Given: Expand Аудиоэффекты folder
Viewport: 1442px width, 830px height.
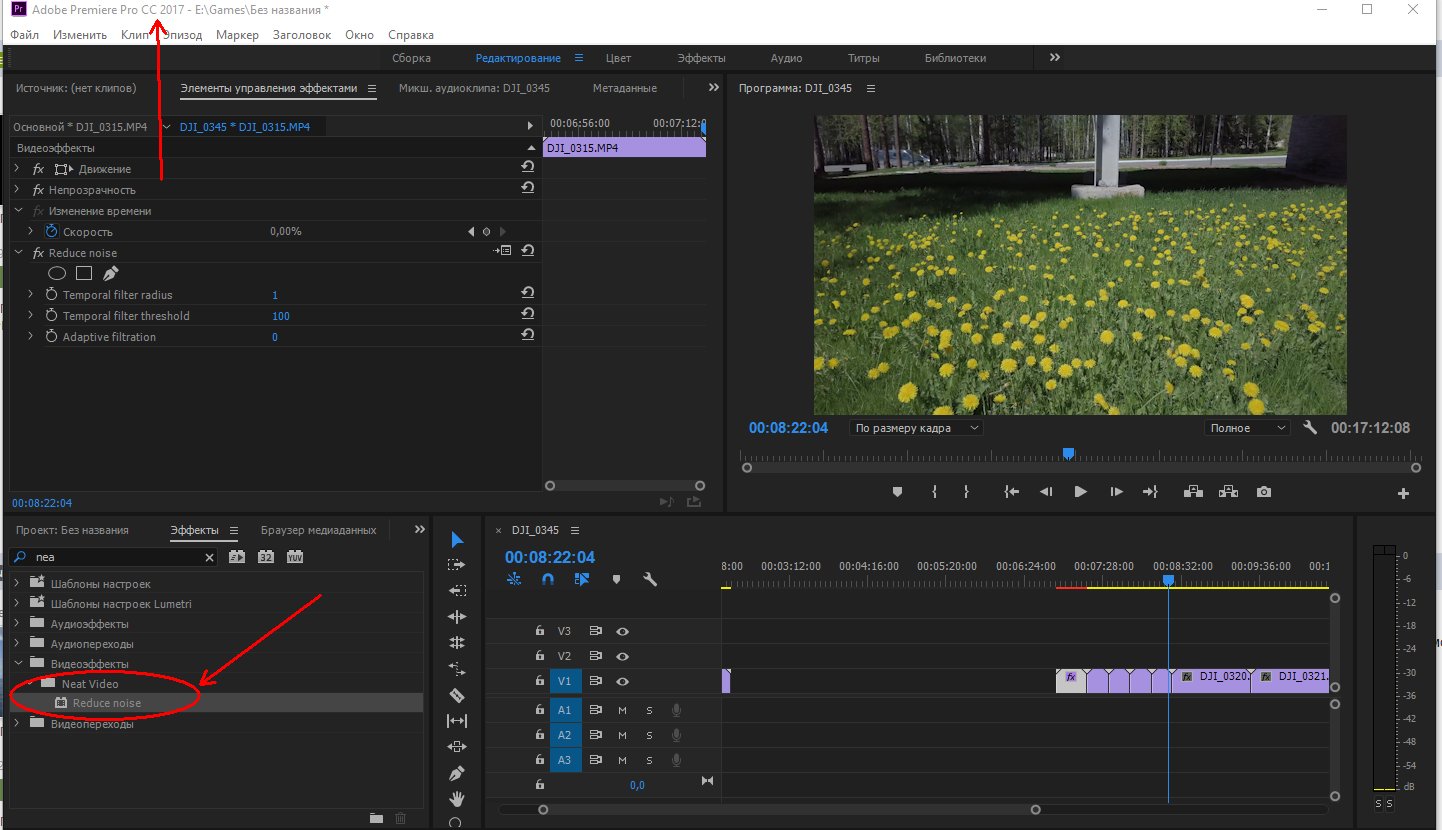Looking at the screenshot, I should click(18, 624).
